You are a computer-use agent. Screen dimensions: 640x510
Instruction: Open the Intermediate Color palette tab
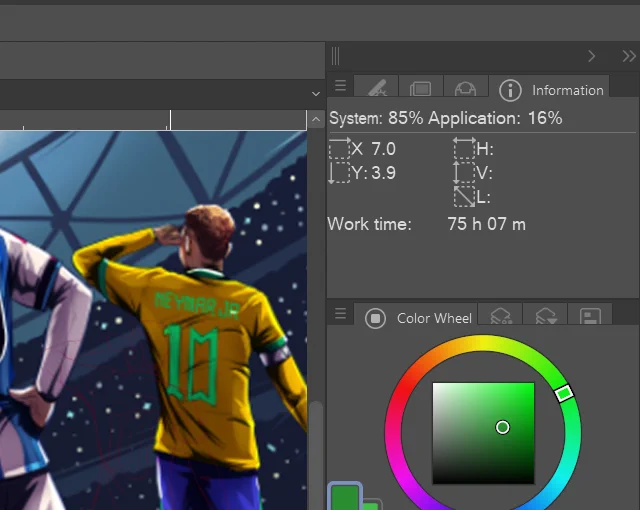546,315
